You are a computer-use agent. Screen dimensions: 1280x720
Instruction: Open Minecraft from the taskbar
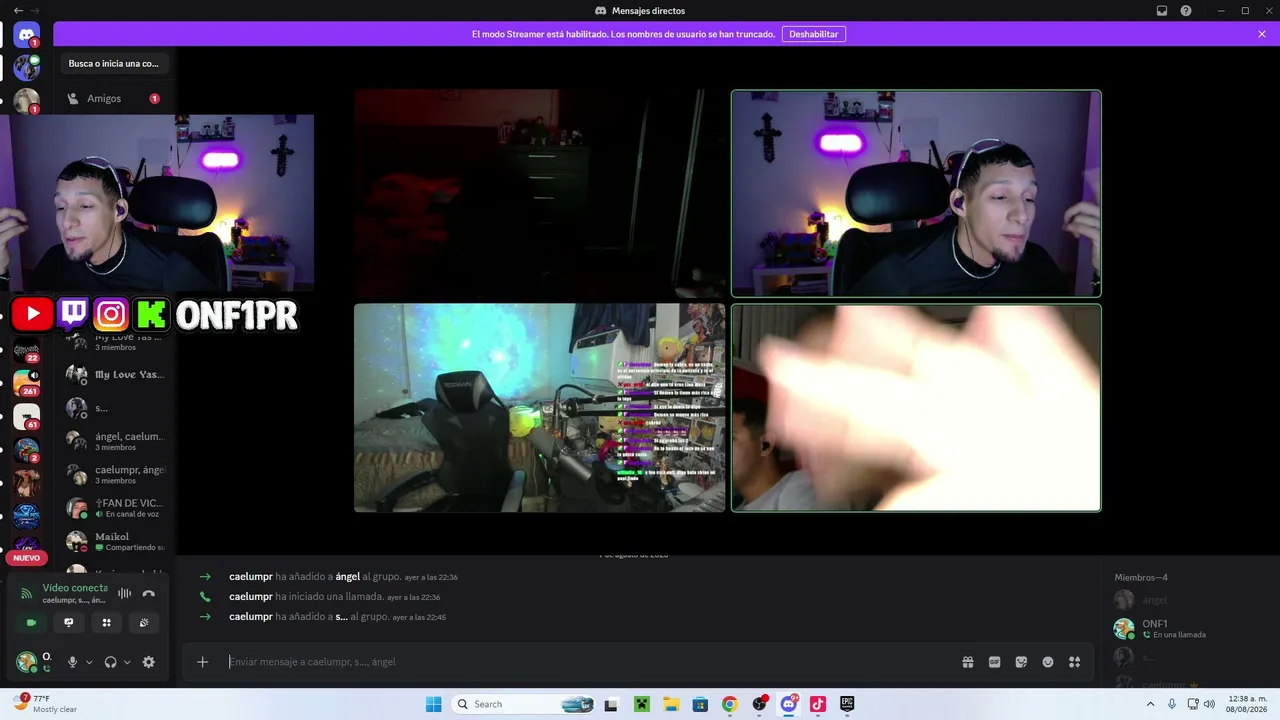point(641,704)
